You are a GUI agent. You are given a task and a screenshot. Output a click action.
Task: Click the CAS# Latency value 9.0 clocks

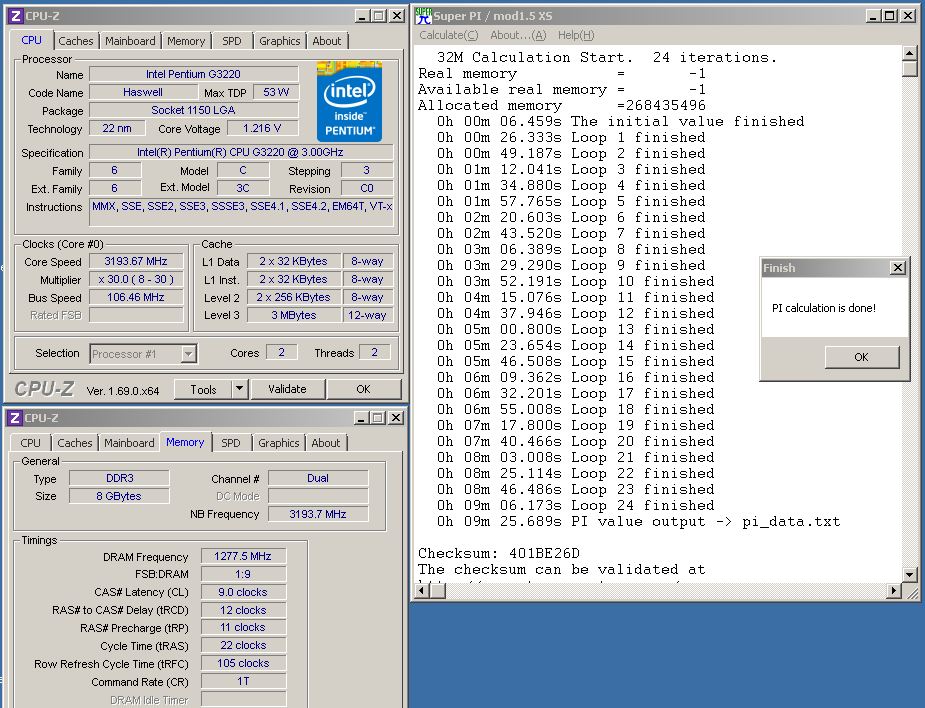(x=243, y=592)
